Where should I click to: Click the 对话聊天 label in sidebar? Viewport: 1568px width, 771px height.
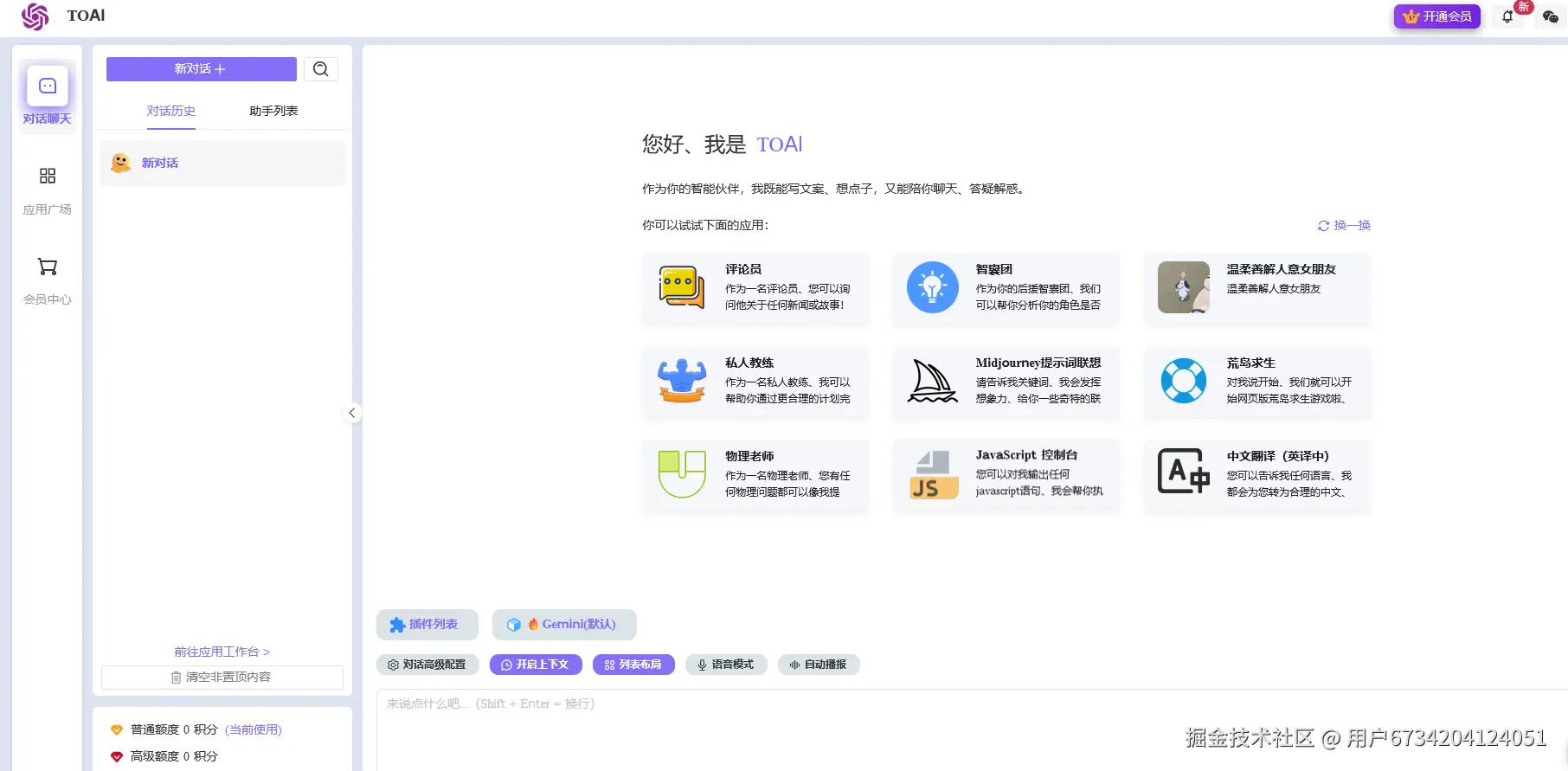tap(48, 119)
